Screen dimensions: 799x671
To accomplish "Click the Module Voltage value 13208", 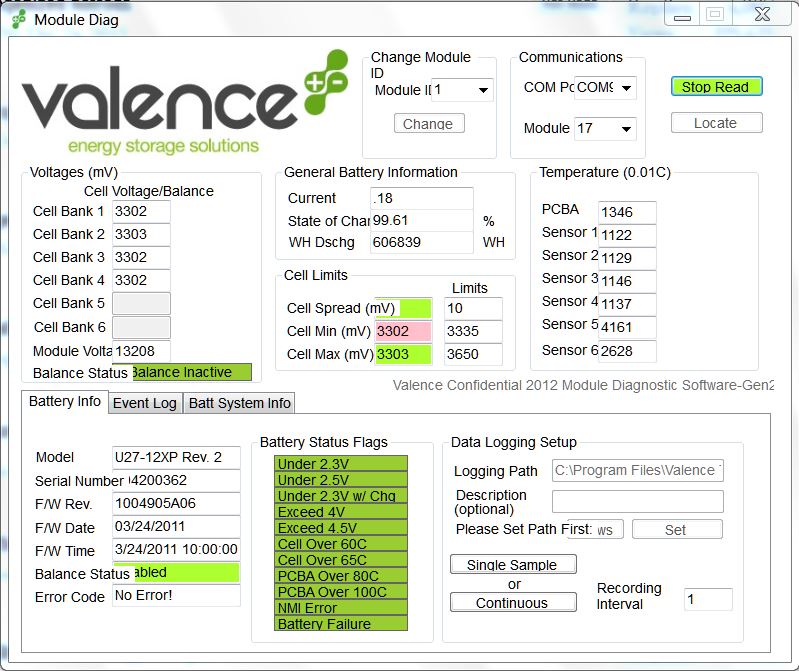I will click(x=141, y=351).
